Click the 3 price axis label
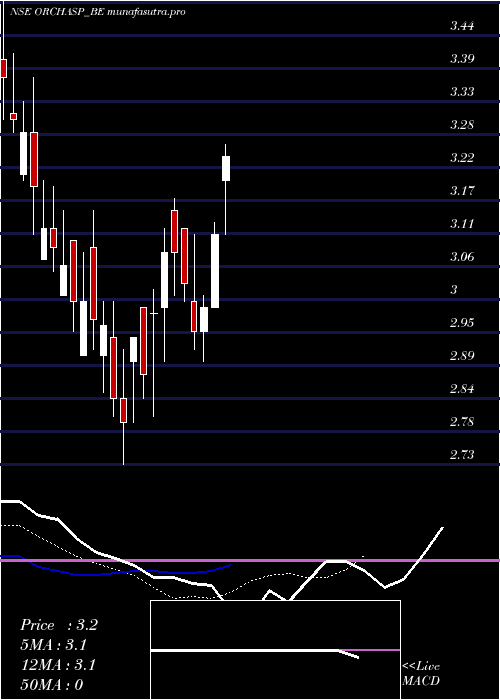500x700 pixels. pyautogui.click(x=454, y=290)
